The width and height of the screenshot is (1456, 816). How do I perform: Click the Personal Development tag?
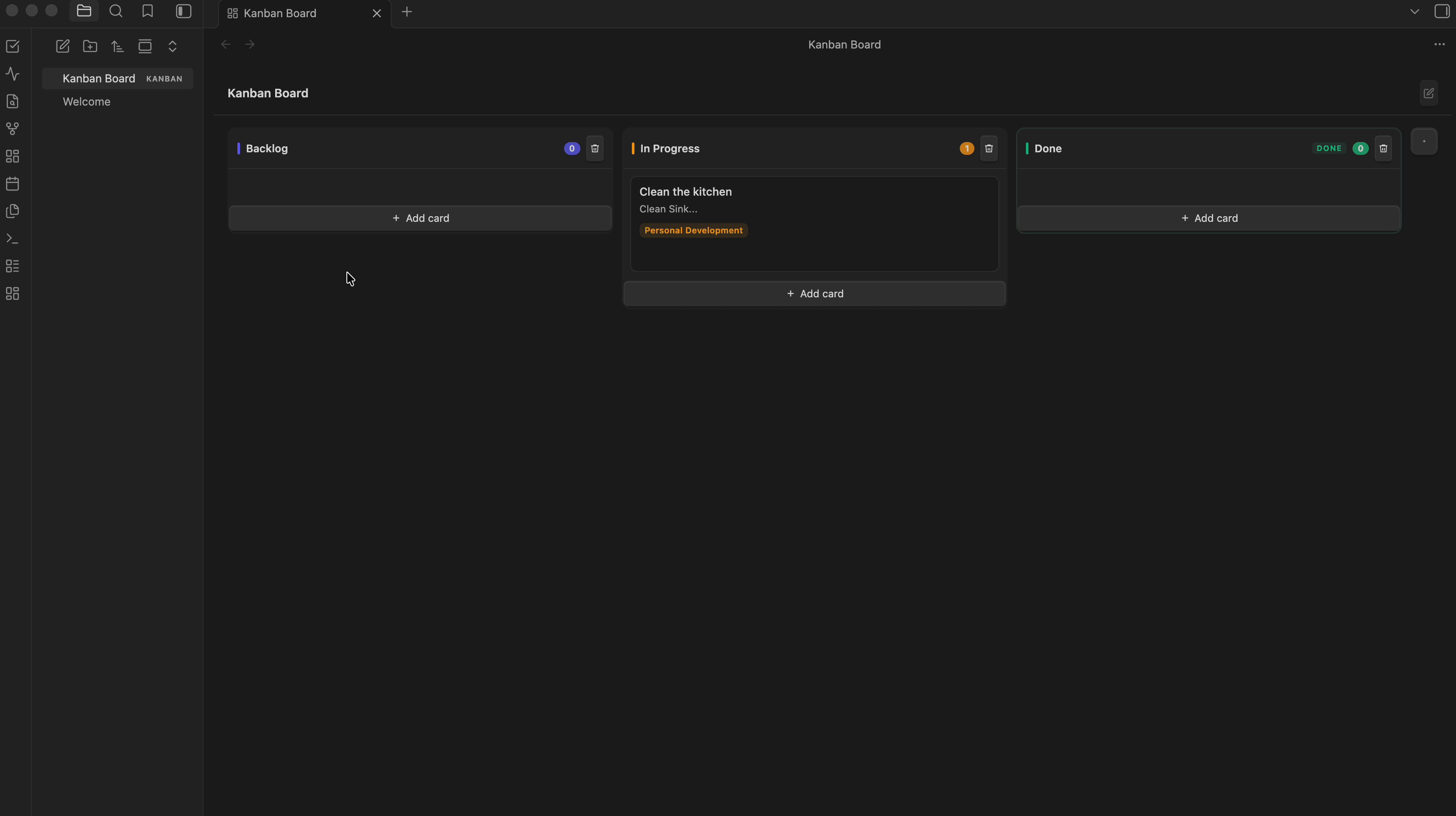tap(694, 230)
